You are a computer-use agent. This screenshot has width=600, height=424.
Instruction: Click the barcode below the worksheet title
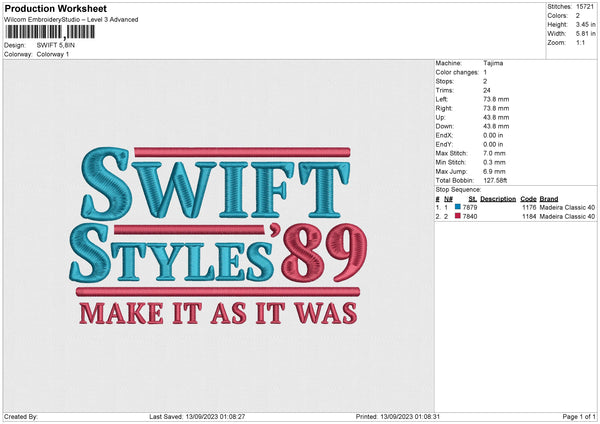(x=48, y=33)
